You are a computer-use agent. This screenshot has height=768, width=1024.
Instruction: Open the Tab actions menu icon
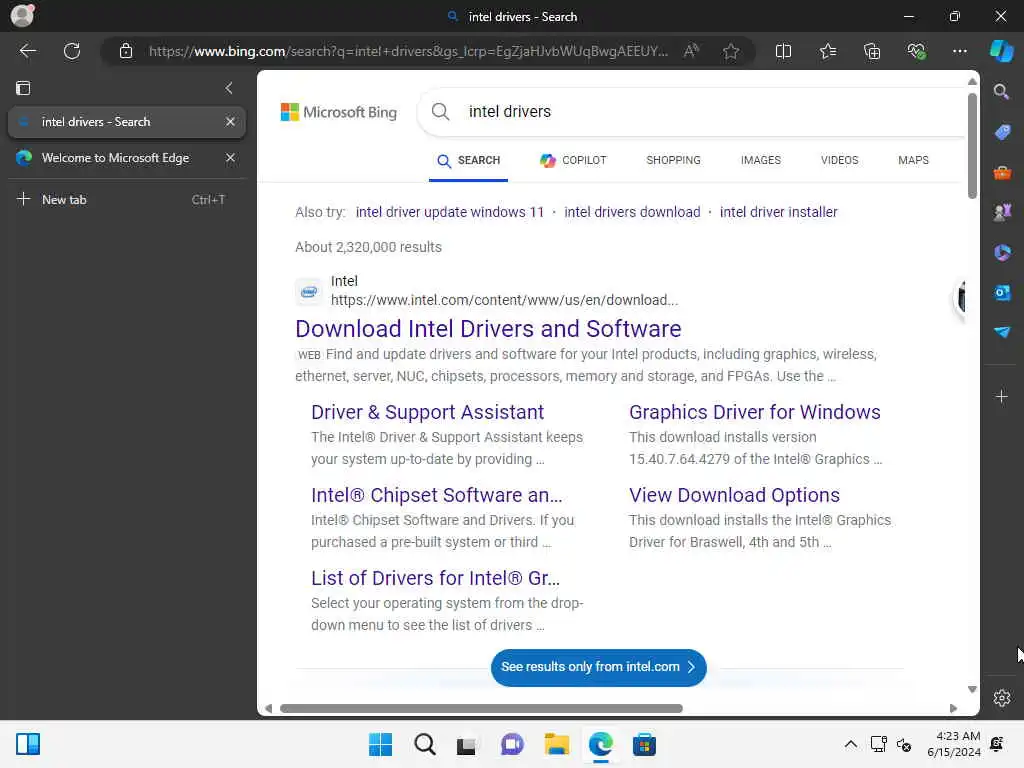click(x=23, y=88)
